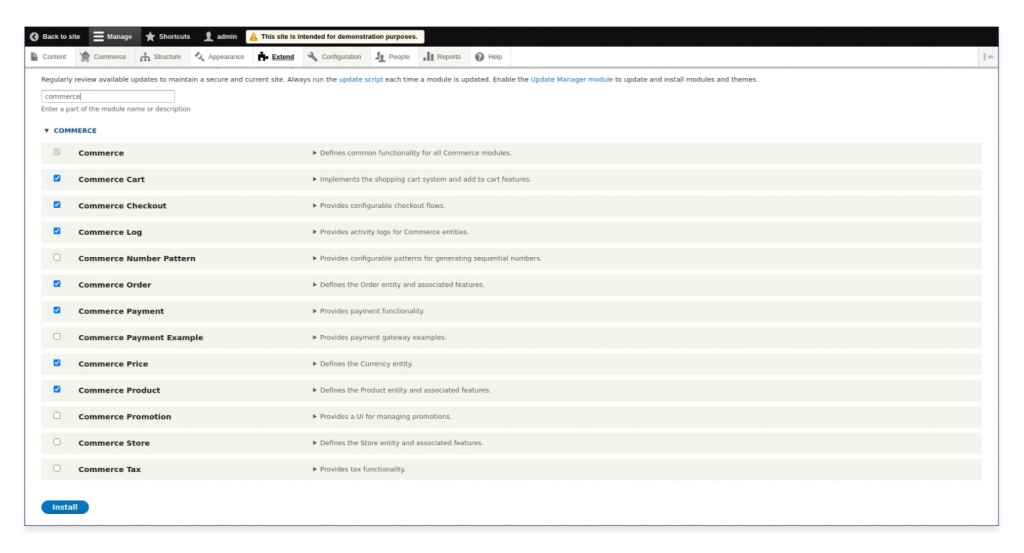Collapse the COMMERCE module group
This screenshot has height=553, width=1024.
(x=70, y=131)
